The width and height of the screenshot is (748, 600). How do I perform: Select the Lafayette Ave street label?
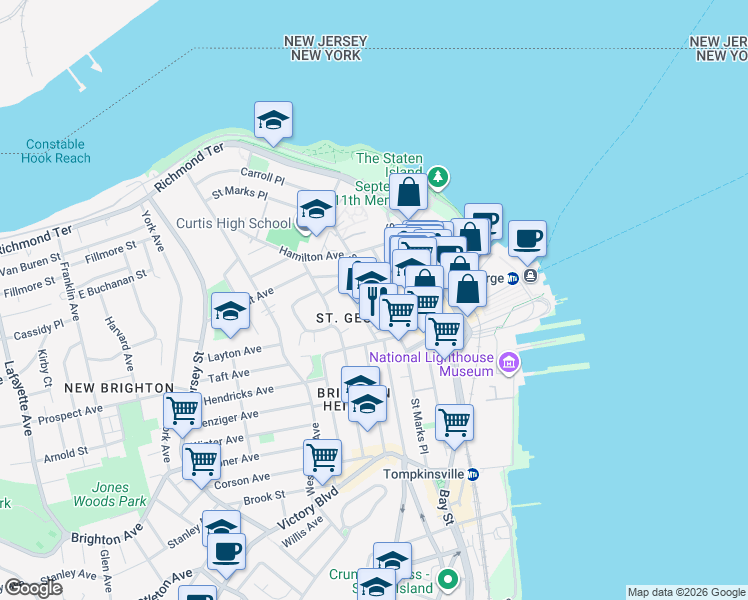[x=18, y=399]
